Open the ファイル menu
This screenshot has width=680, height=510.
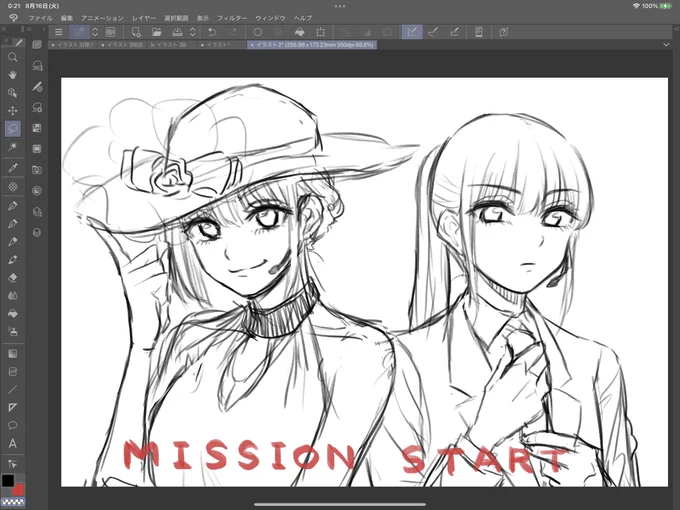point(40,18)
